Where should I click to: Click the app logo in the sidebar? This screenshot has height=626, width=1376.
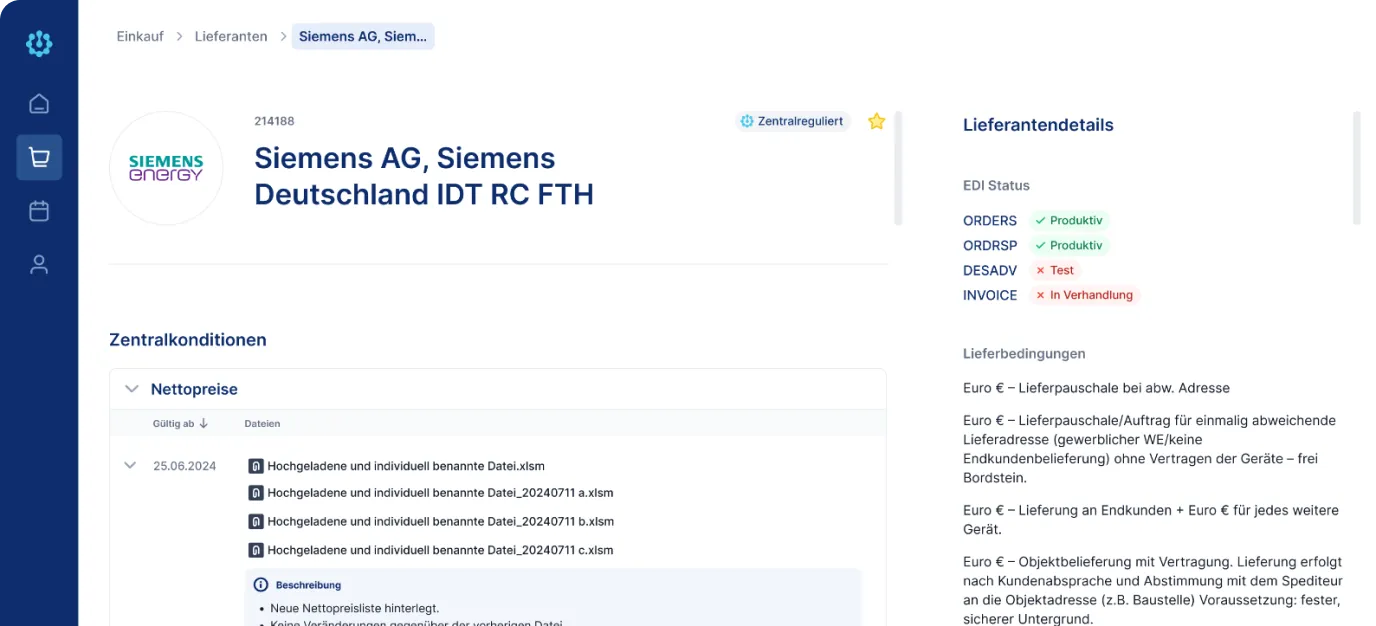pos(39,43)
